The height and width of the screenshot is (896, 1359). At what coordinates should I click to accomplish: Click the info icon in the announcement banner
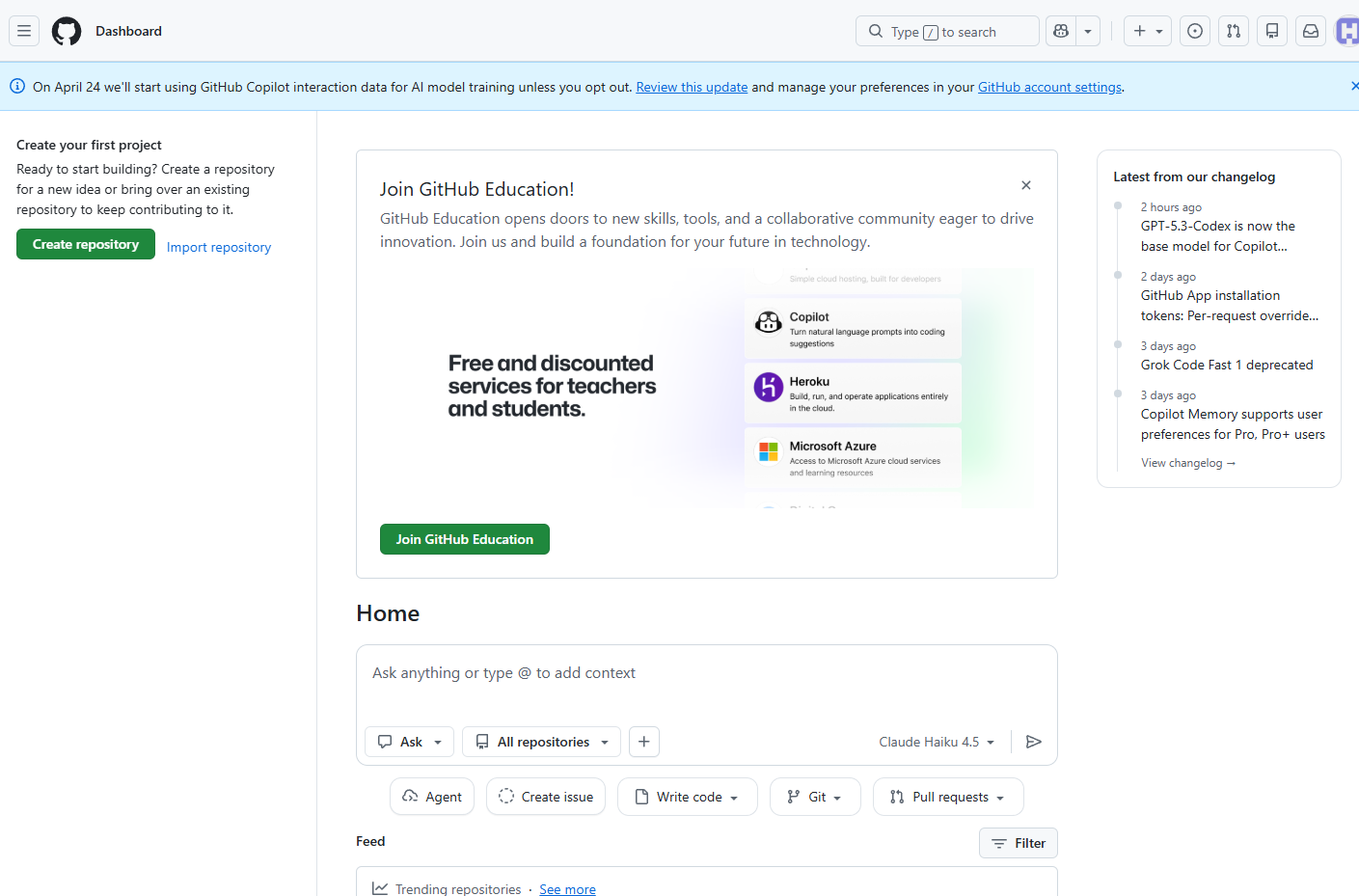17,86
